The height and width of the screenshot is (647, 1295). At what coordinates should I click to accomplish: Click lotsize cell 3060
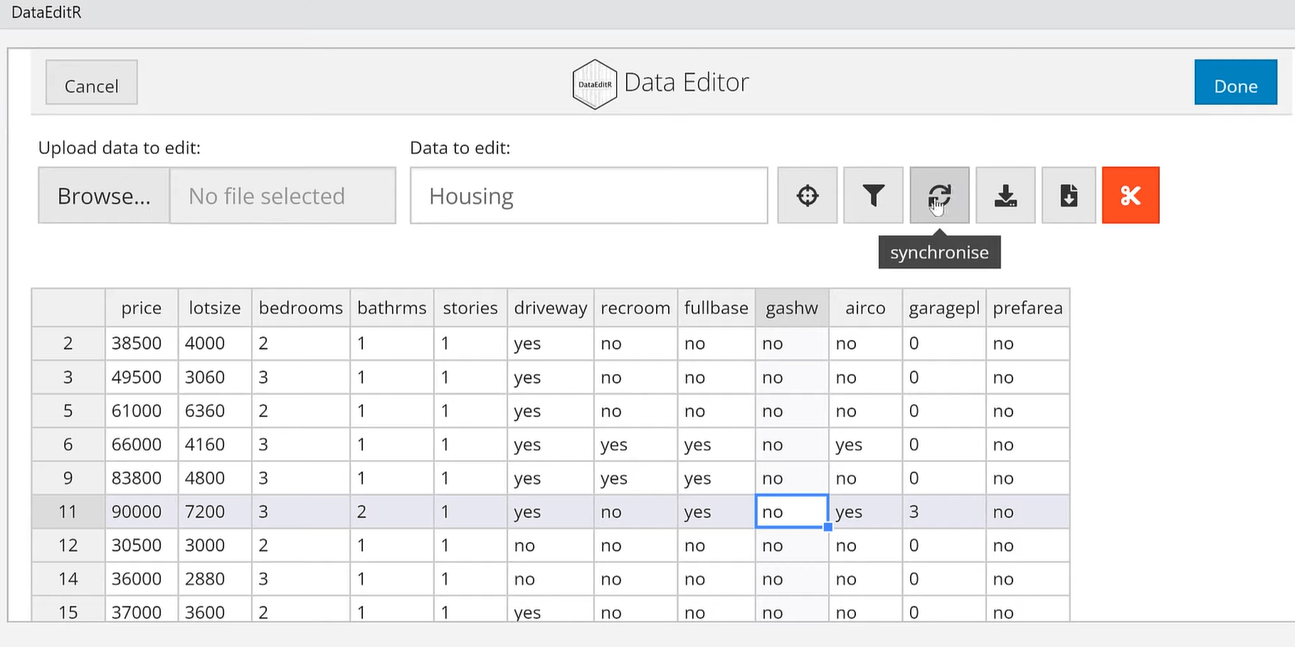click(x=214, y=377)
